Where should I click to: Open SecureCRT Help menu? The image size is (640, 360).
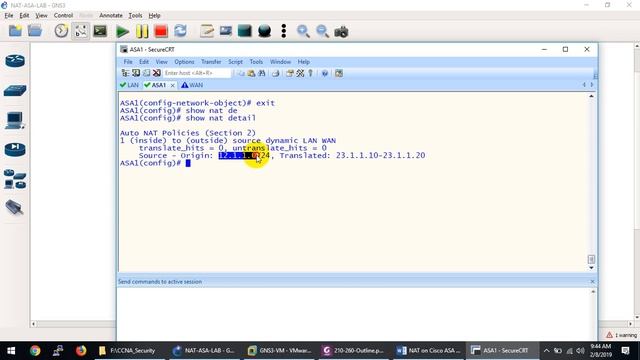tap(303, 62)
